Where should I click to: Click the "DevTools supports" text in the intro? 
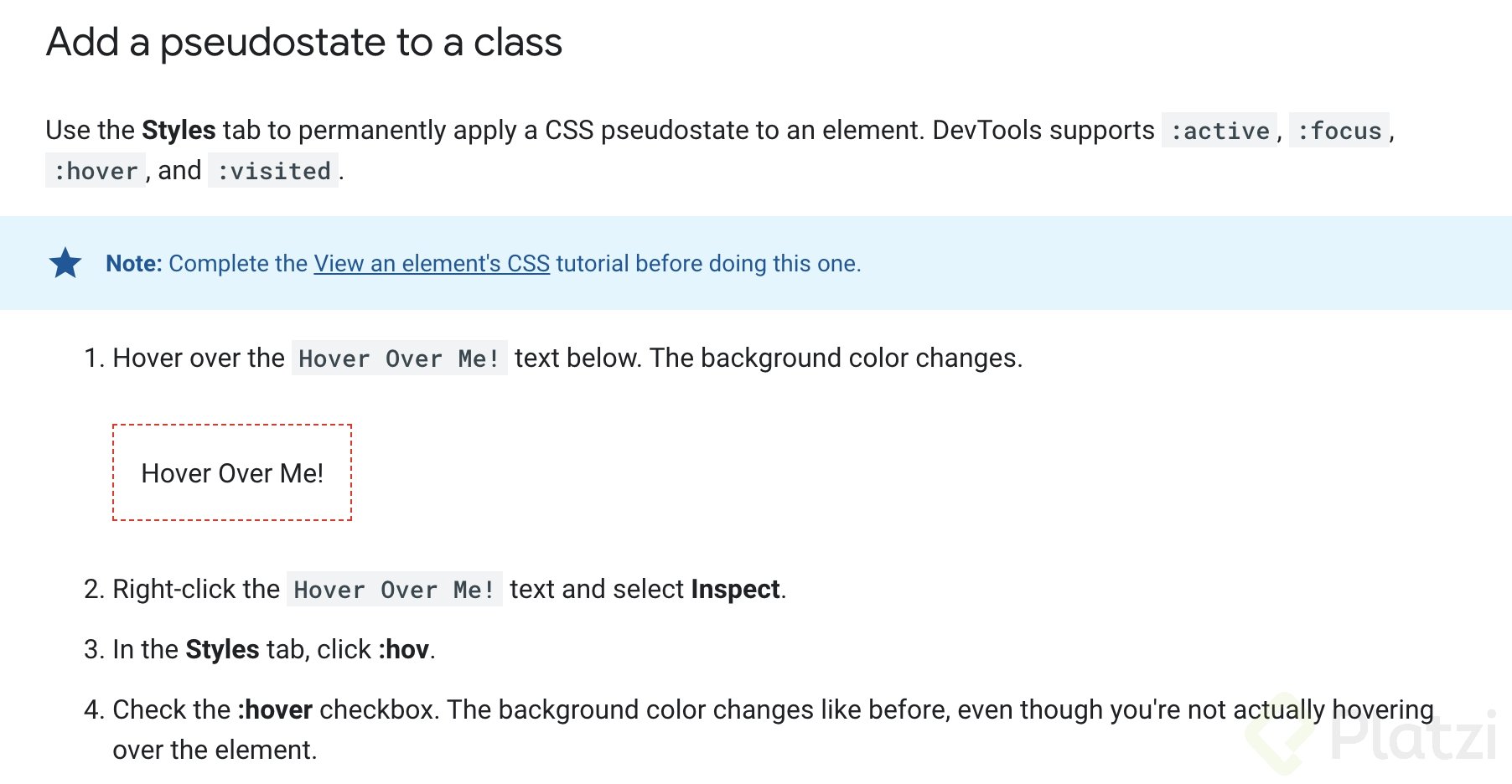click(x=1043, y=131)
